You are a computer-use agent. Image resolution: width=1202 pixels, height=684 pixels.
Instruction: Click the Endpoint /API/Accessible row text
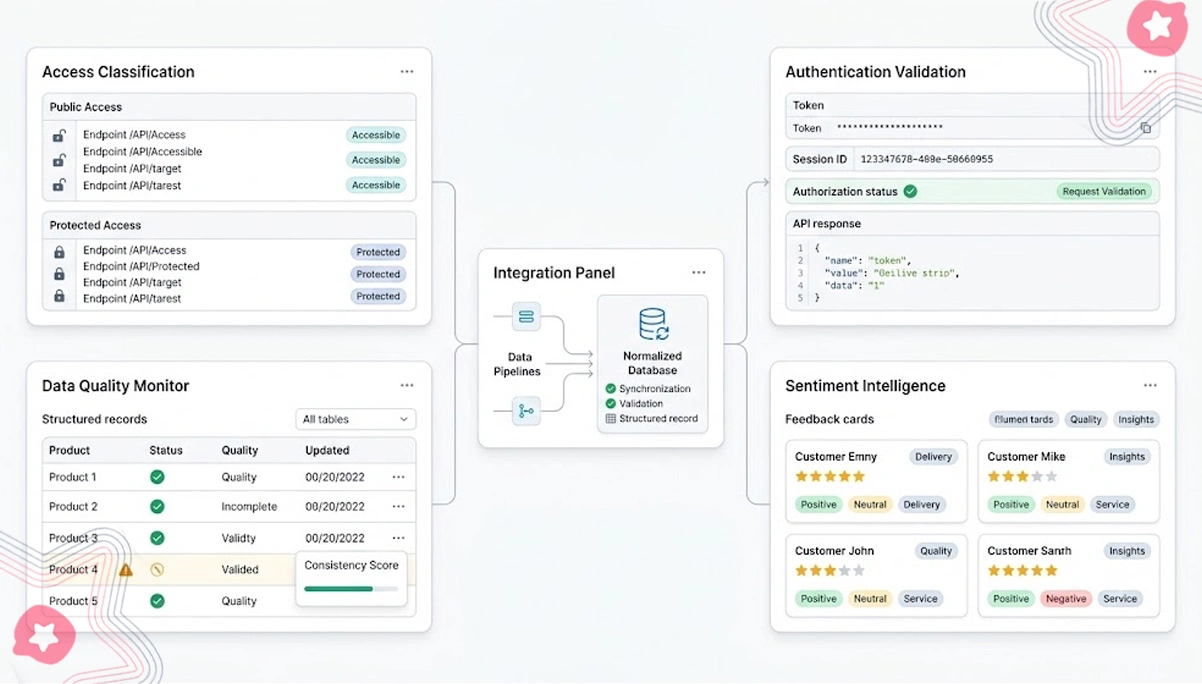coord(142,152)
